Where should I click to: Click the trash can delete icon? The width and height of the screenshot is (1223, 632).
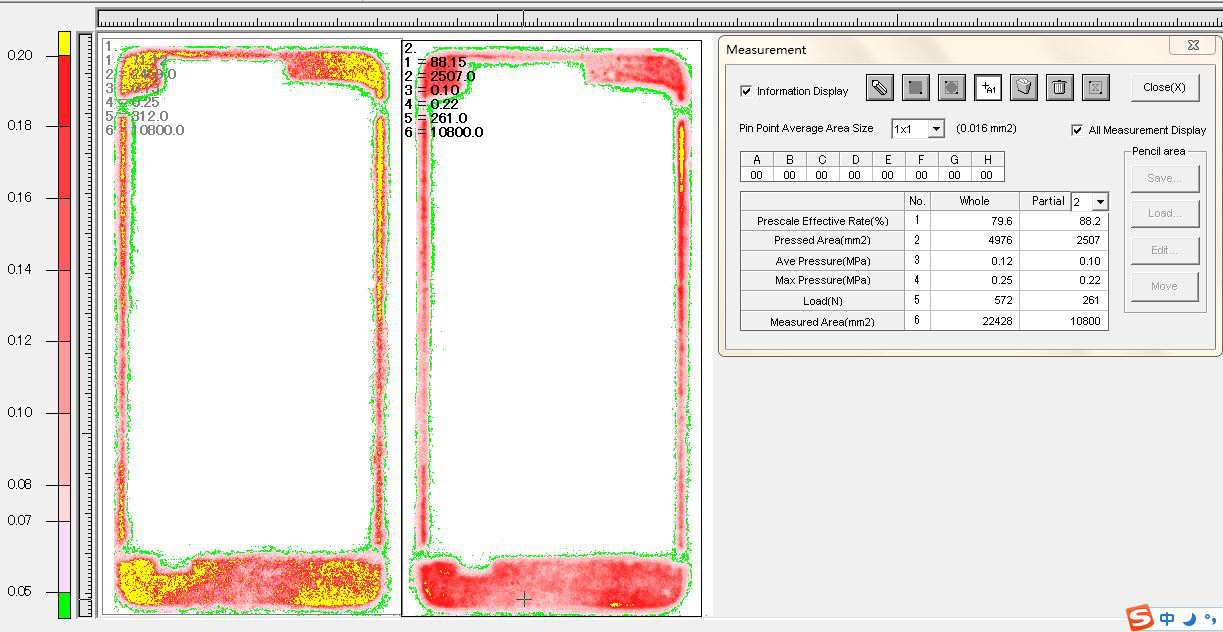point(1059,88)
